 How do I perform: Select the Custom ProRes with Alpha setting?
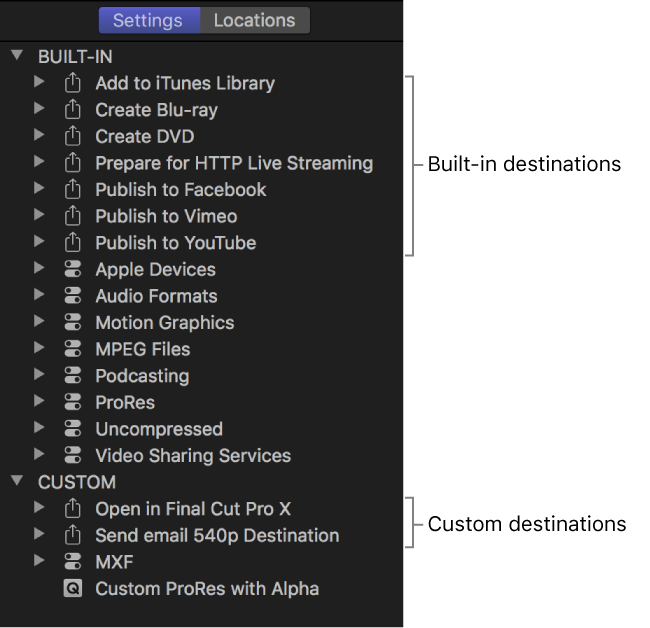point(207,589)
